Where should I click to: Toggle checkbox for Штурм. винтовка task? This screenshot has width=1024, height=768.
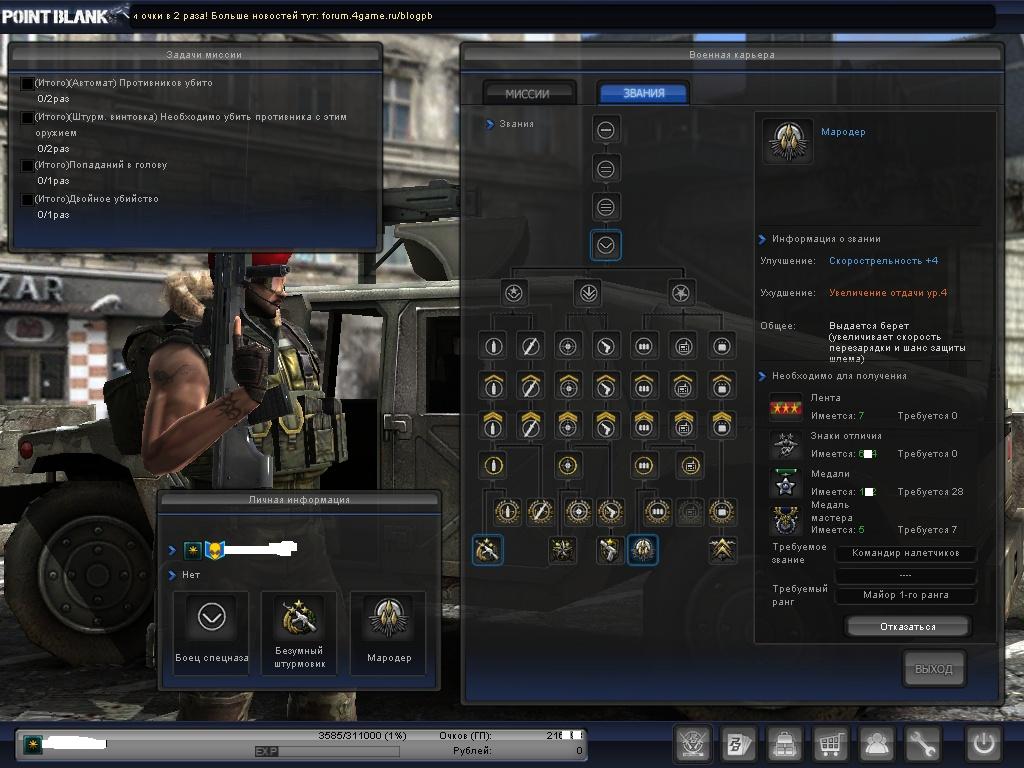coord(27,118)
